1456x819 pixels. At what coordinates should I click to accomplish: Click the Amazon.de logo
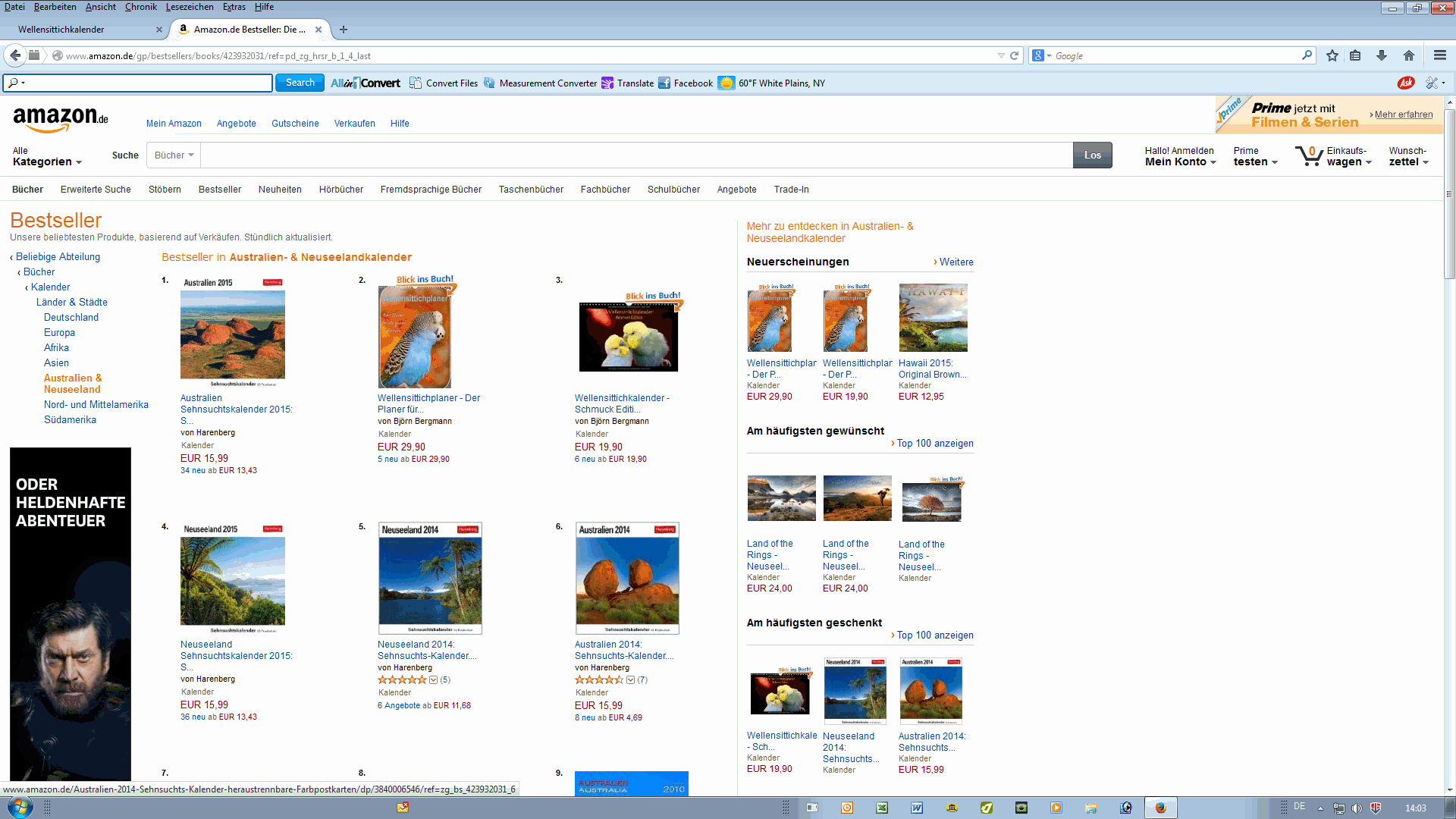click(61, 118)
